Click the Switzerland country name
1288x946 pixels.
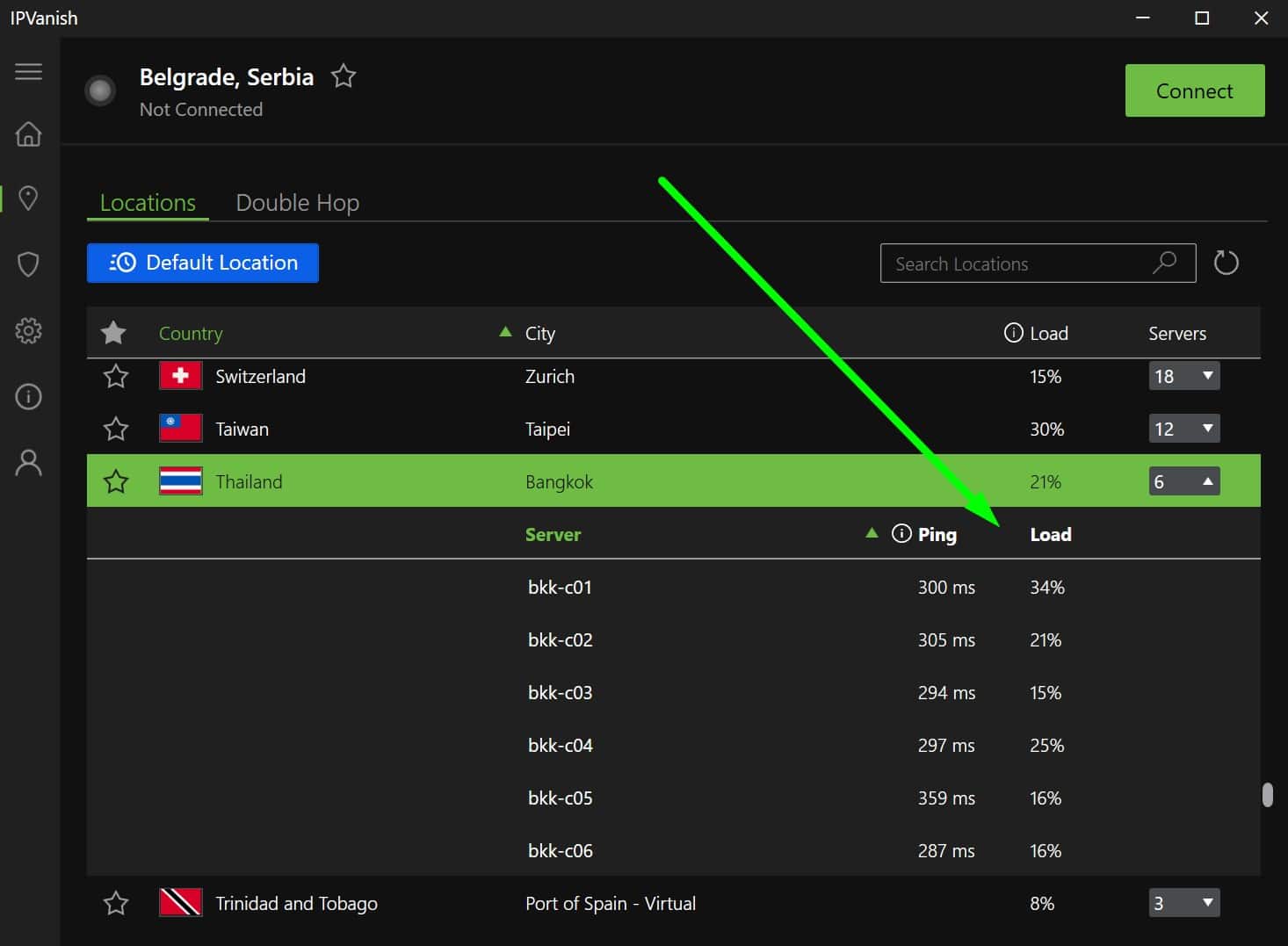[260, 377]
